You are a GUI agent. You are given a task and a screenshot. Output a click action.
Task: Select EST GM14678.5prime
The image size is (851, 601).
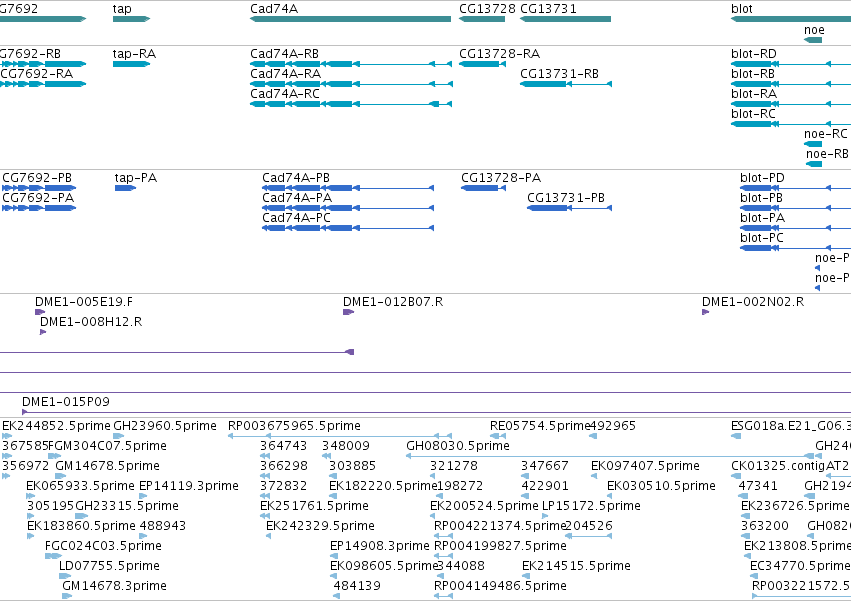tap(107, 466)
